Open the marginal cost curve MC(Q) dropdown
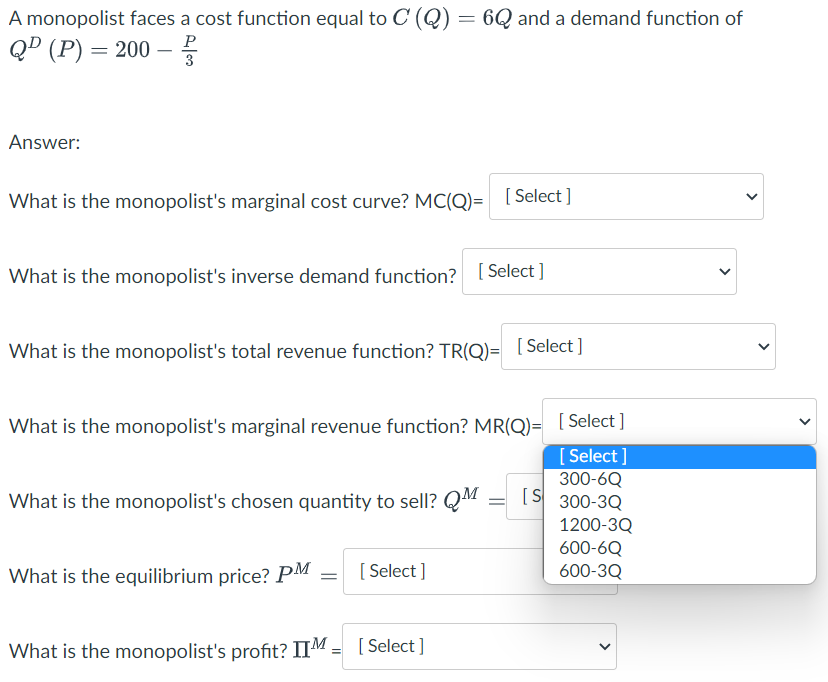This screenshot has height=682, width=828. pos(625,196)
